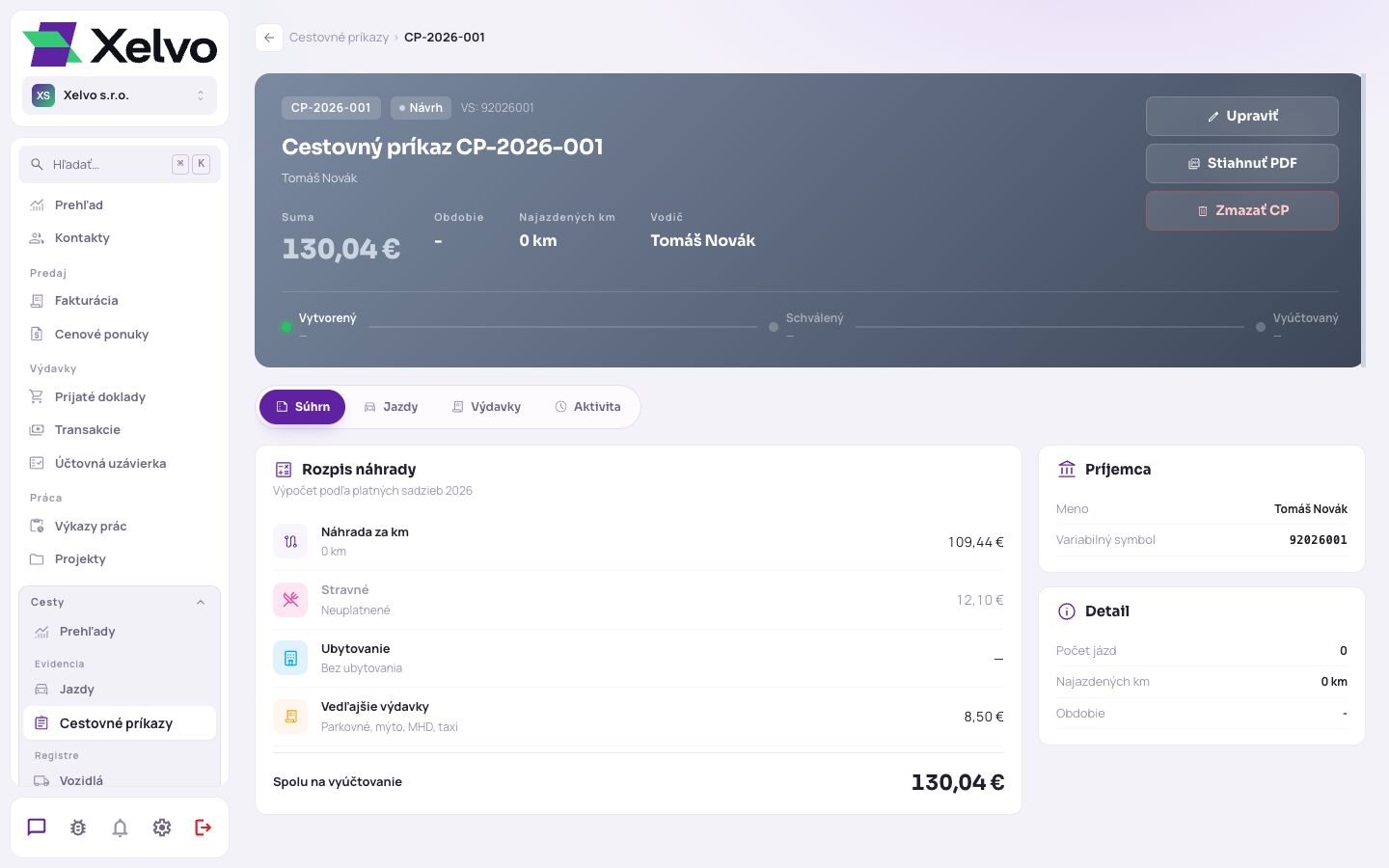Click the Vyúčtovaný progress step dot

pyautogui.click(x=1261, y=327)
